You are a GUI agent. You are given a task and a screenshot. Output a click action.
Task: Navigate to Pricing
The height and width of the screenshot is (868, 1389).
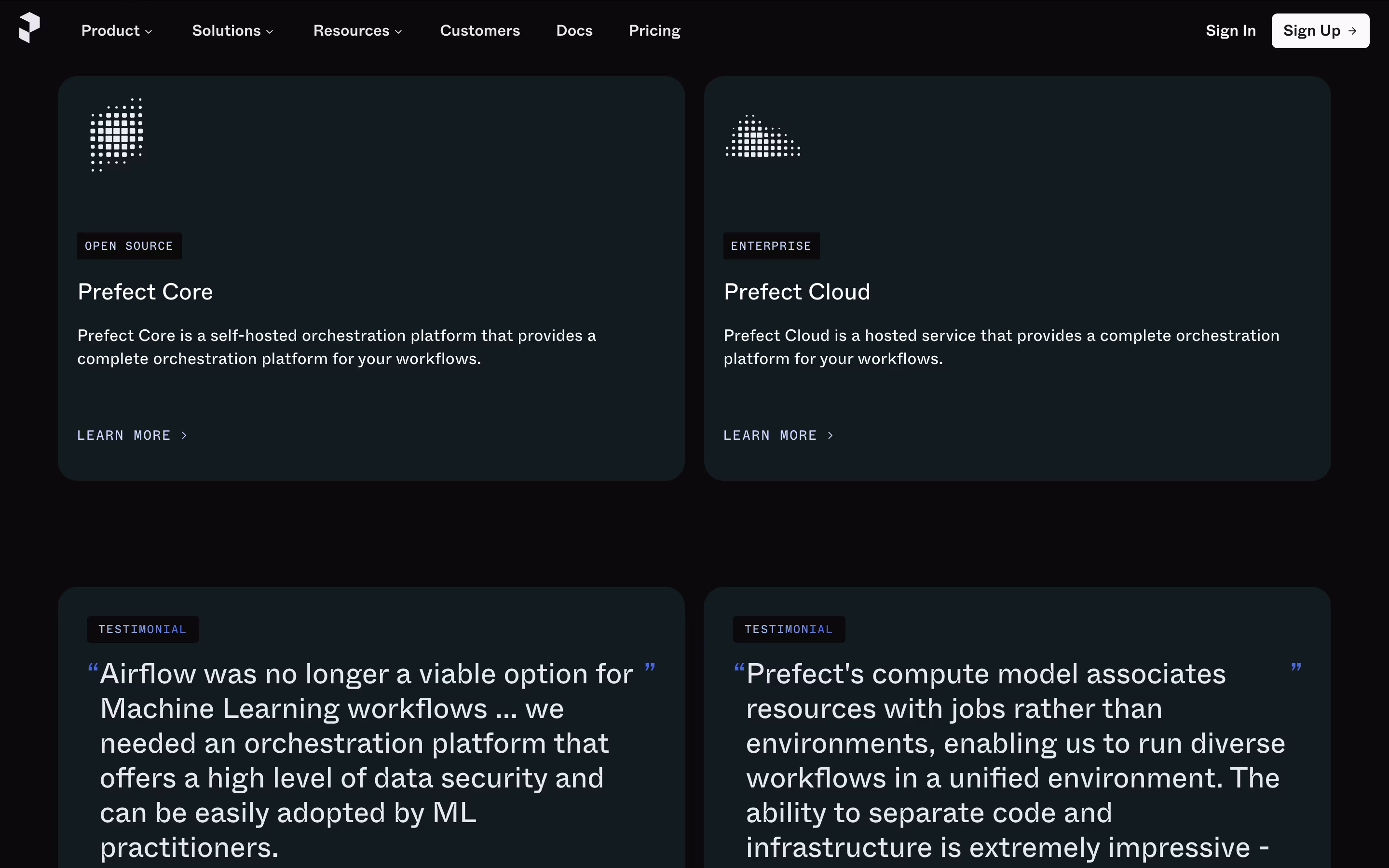pos(654,31)
